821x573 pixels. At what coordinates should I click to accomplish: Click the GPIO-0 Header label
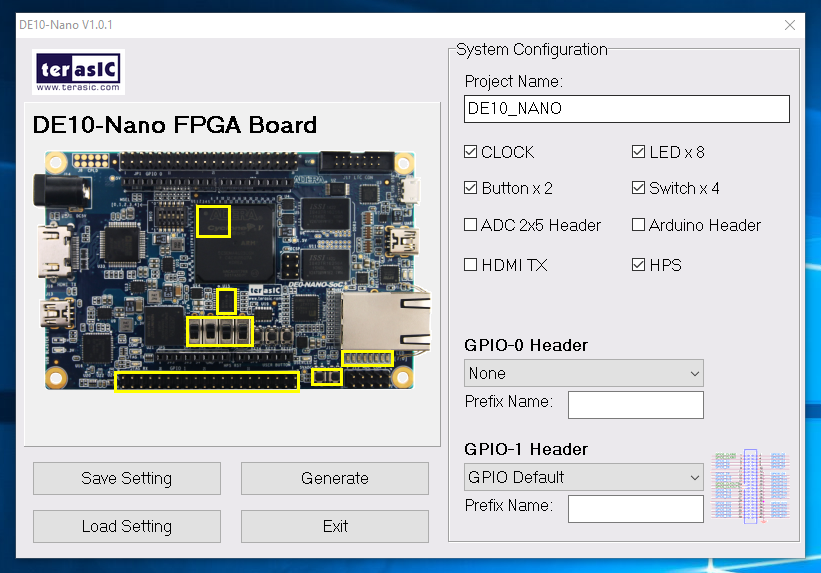click(526, 345)
